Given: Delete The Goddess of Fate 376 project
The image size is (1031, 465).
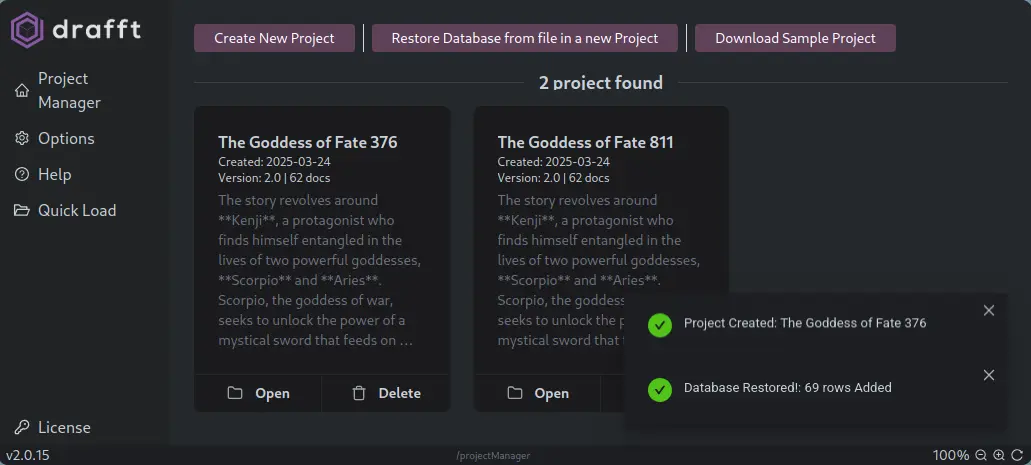Looking at the screenshot, I should pyautogui.click(x=386, y=393).
